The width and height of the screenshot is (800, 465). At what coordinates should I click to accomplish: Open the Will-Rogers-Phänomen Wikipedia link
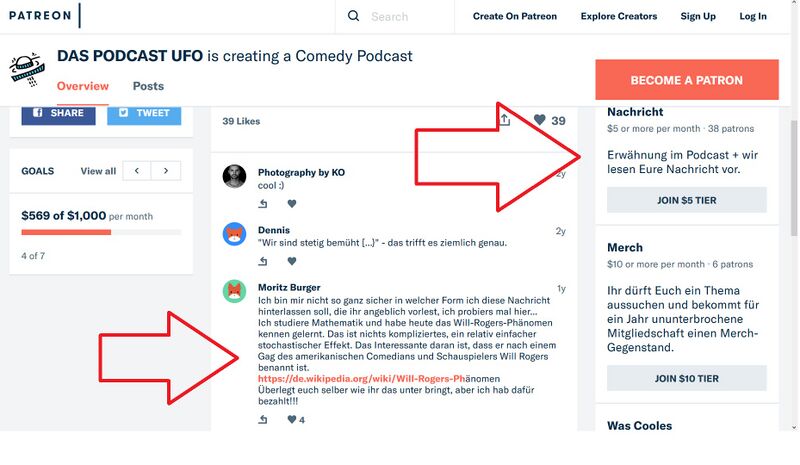[x=379, y=379]
